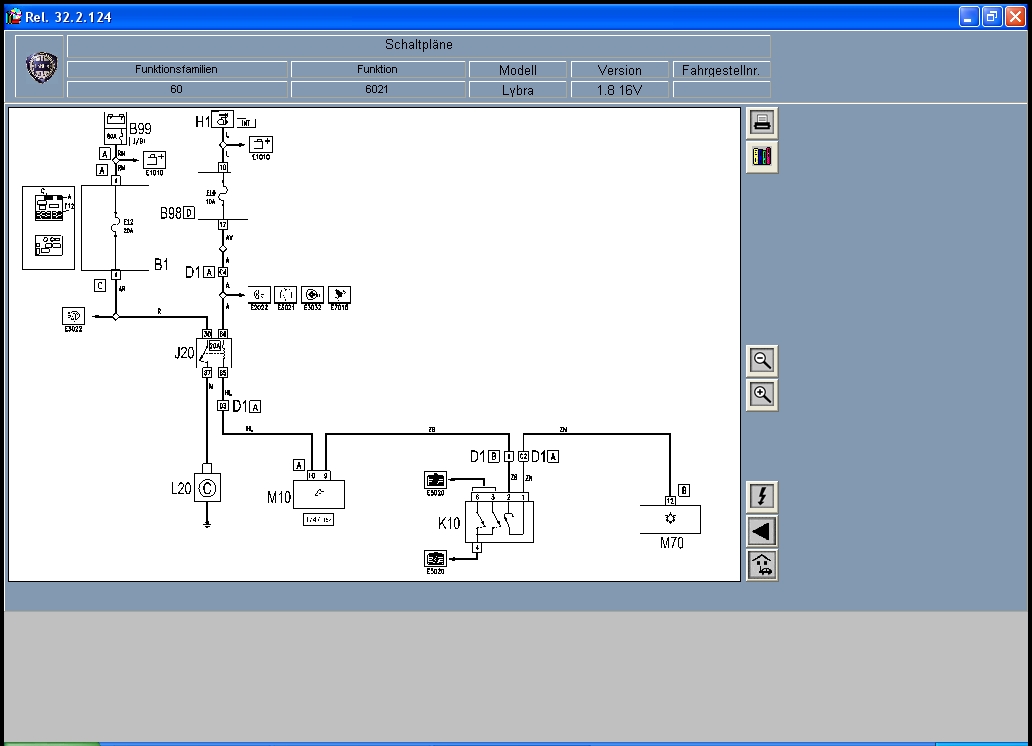Click the D1 B connector label near K10
This screenshot has height=746, width=1032.
point(485,456)
